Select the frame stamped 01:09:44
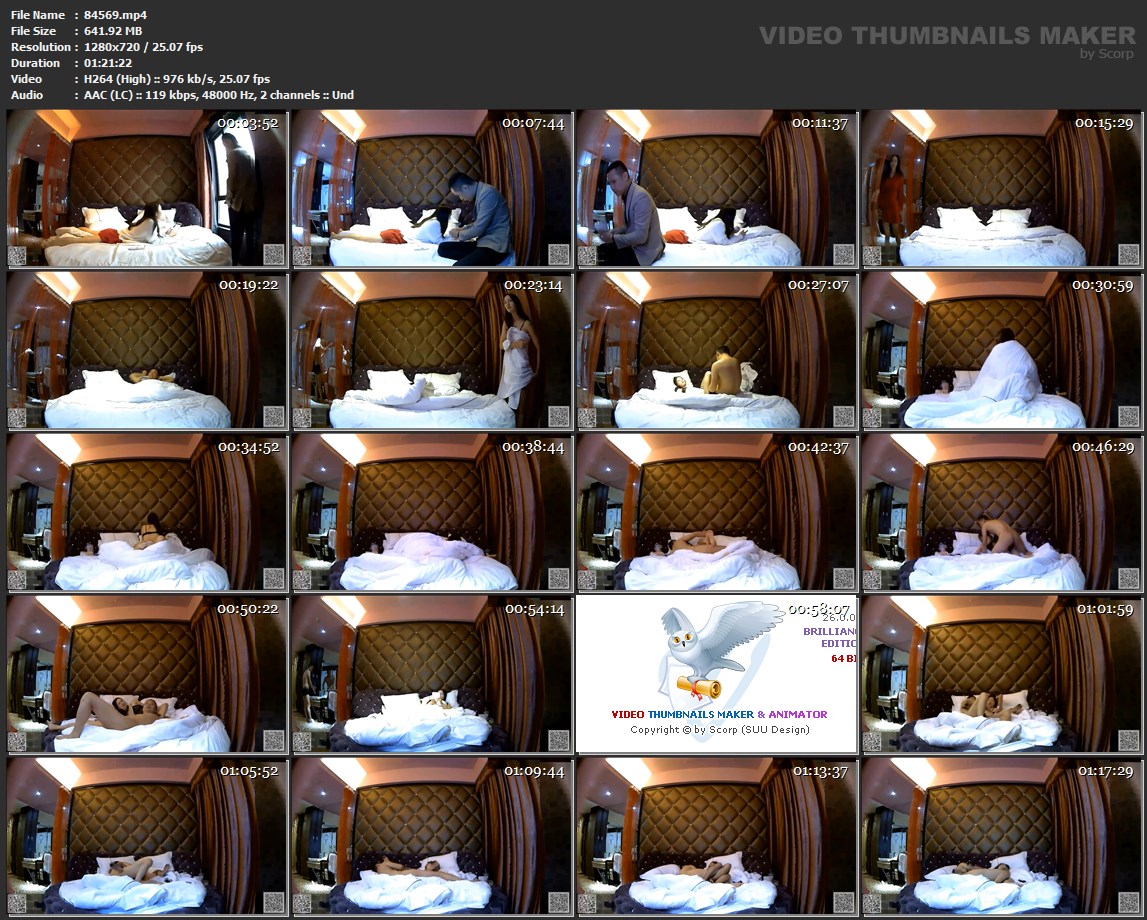The image size is (1147, 920). [432, 836]
